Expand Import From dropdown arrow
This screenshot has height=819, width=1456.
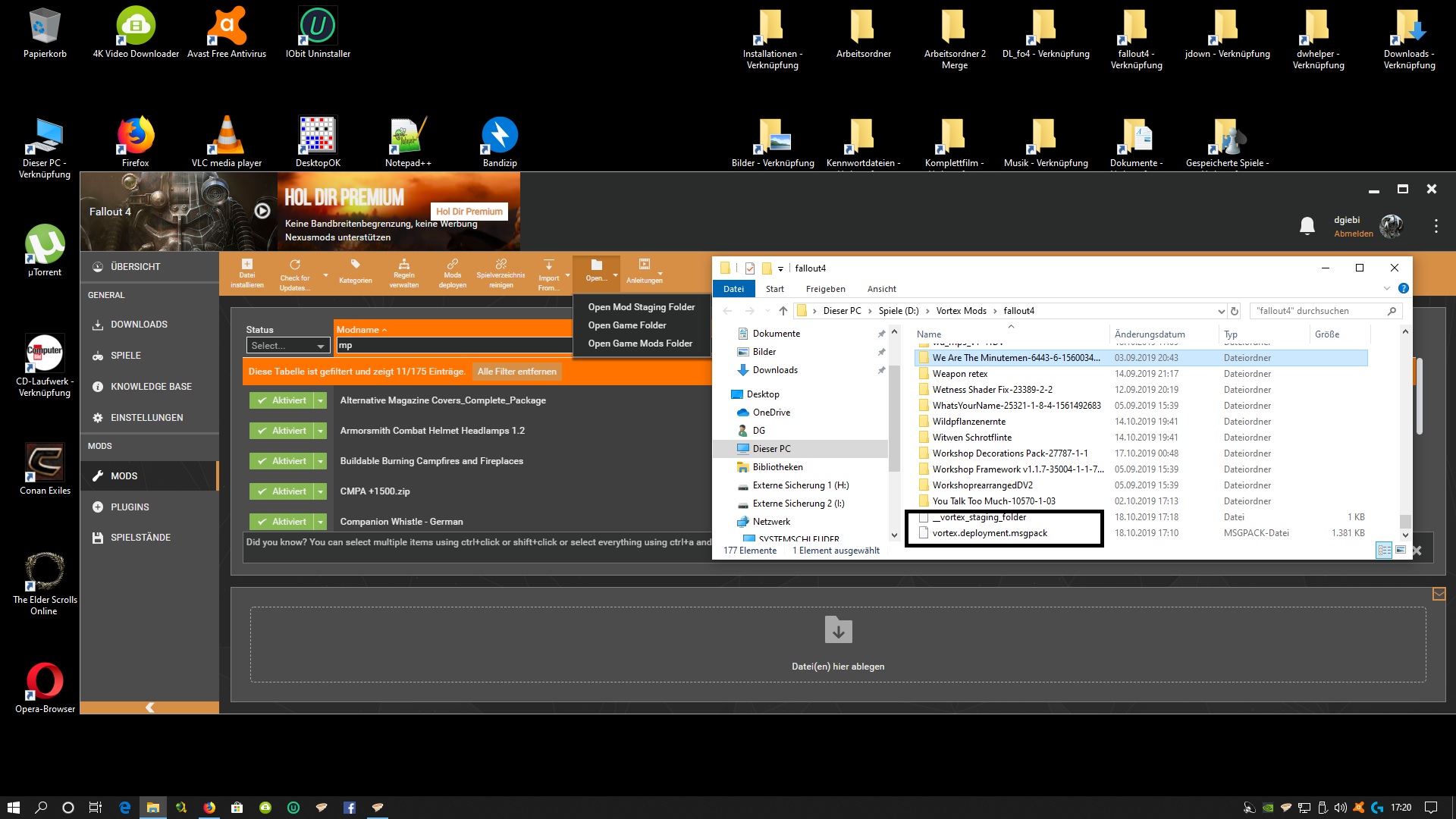(x=567, y=275)
